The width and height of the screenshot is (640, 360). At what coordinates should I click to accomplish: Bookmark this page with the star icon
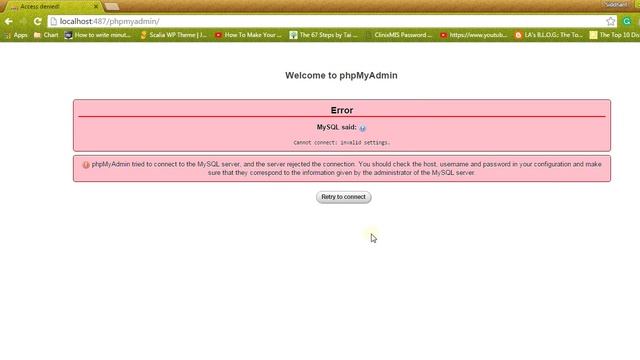(x=611, y=21)
